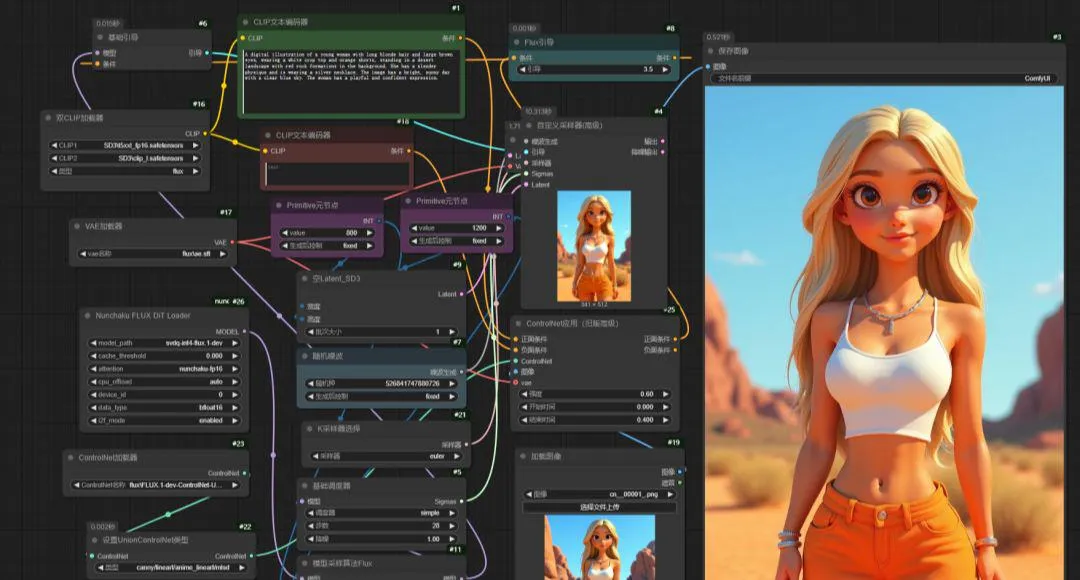Click 正面条件 output socket on ControlNet应用 node

point(675,339)
